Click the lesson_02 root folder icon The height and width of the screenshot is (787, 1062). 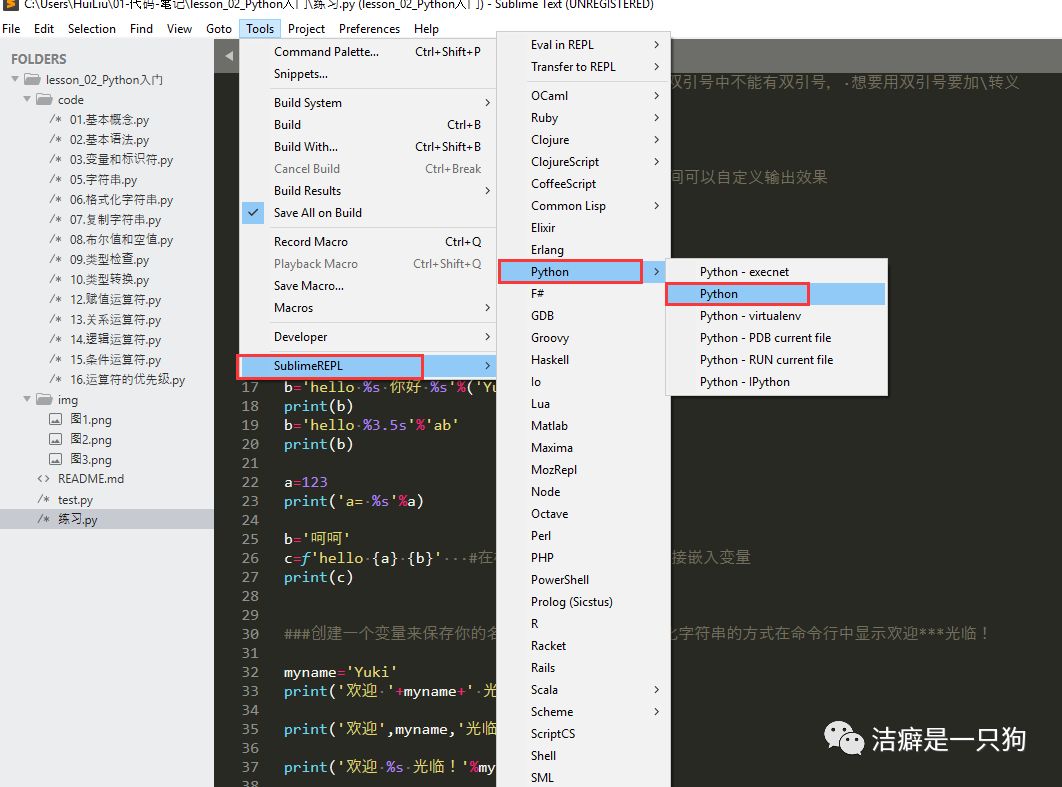click(x=32, y=79)
